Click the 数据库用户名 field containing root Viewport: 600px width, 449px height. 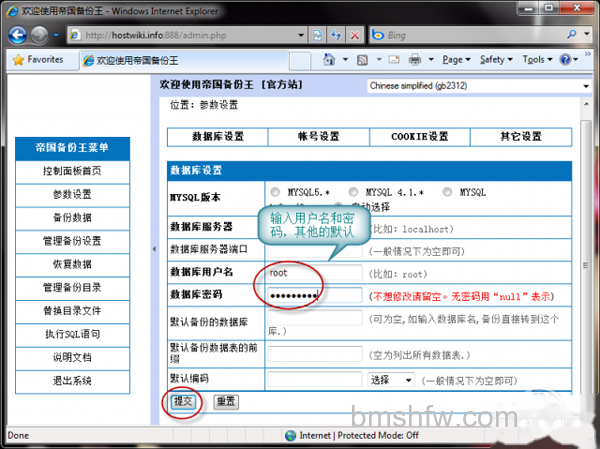pyautogui.click(x=315, y=273)
